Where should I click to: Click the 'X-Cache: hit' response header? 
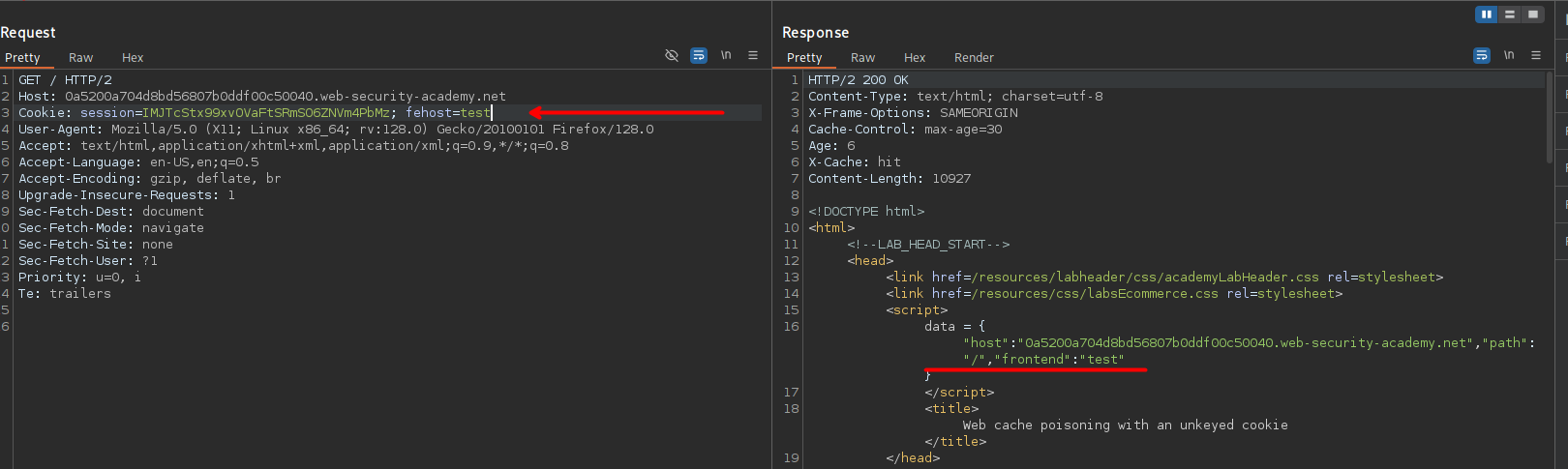pos(855,162)
